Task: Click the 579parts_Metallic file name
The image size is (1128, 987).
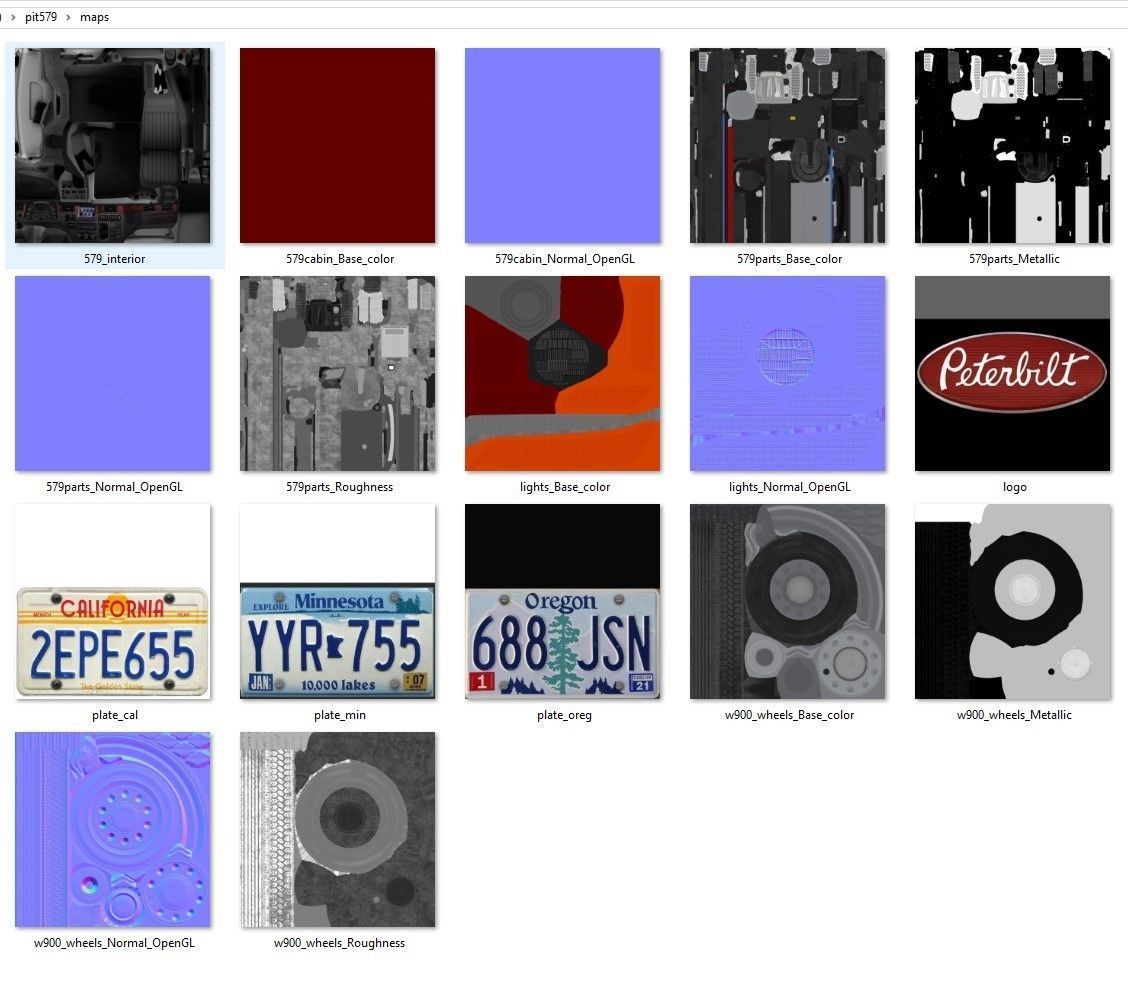Action: tap(1014, 259)
